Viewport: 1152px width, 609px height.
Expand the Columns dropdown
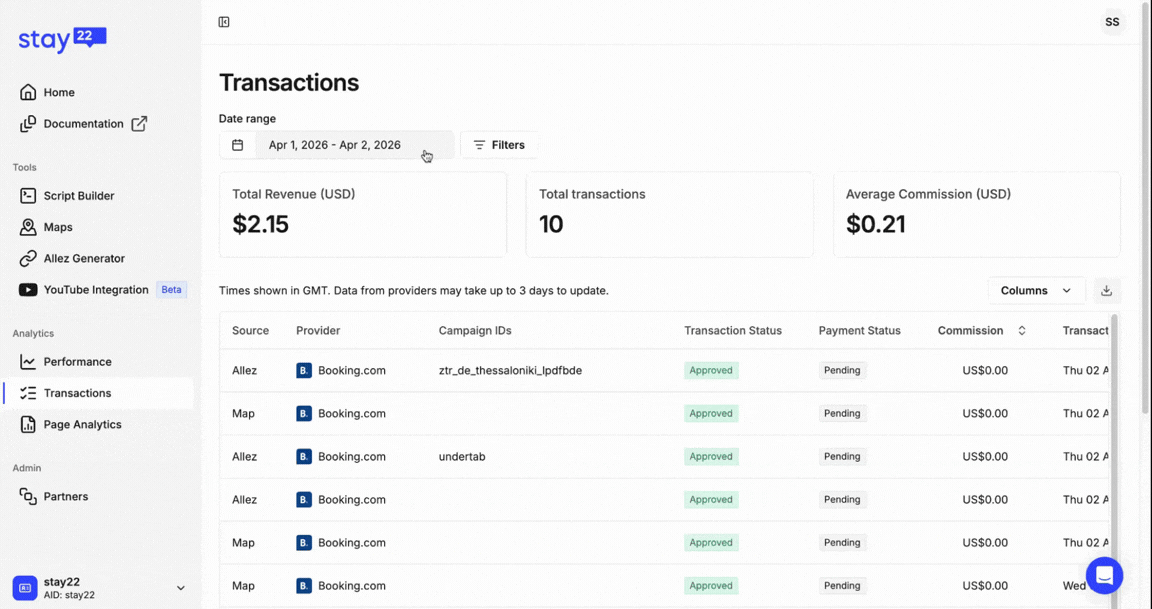tap(1036, 291)
